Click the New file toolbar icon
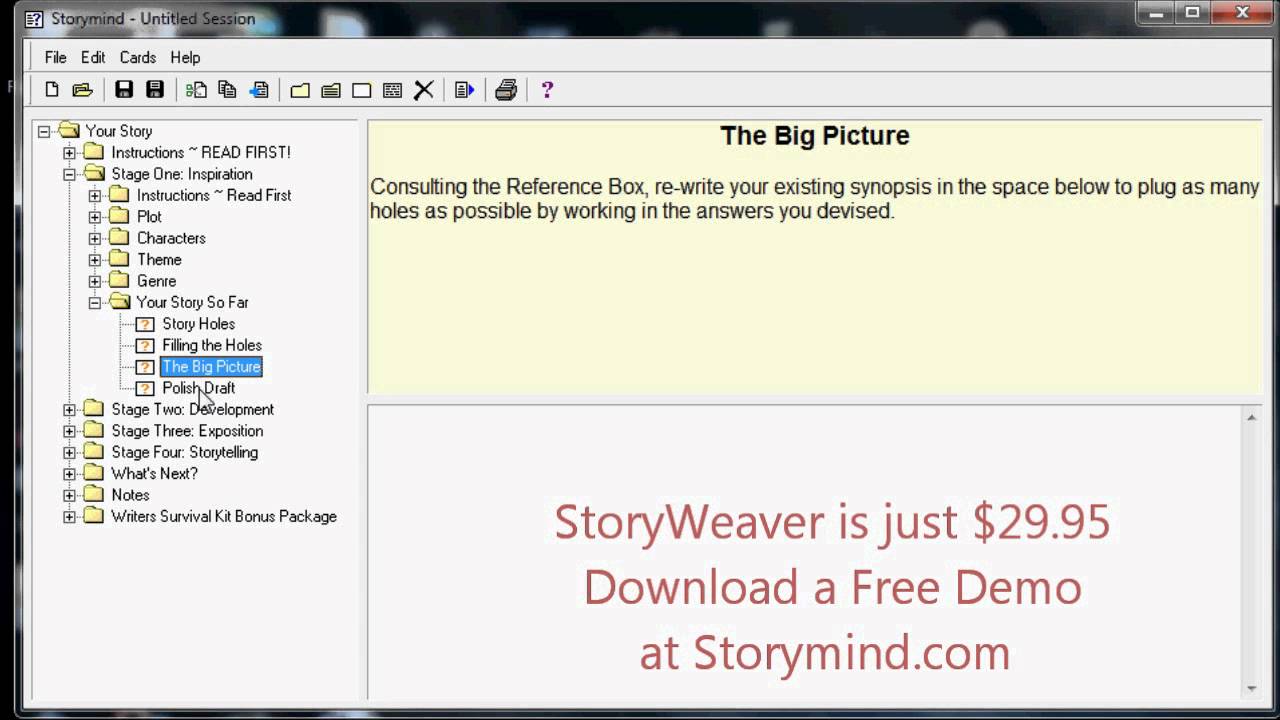Viewport: 1280px width, 720px height. coord(52,90)
